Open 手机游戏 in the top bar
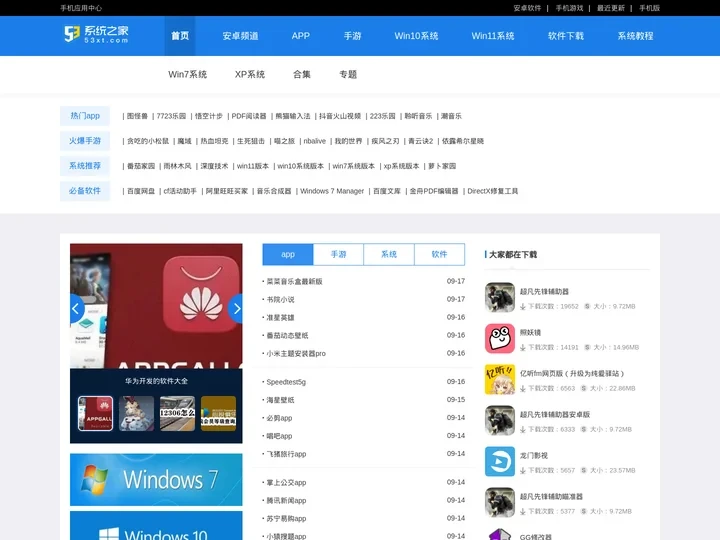The image size is (720, 540). pos(569,8)
